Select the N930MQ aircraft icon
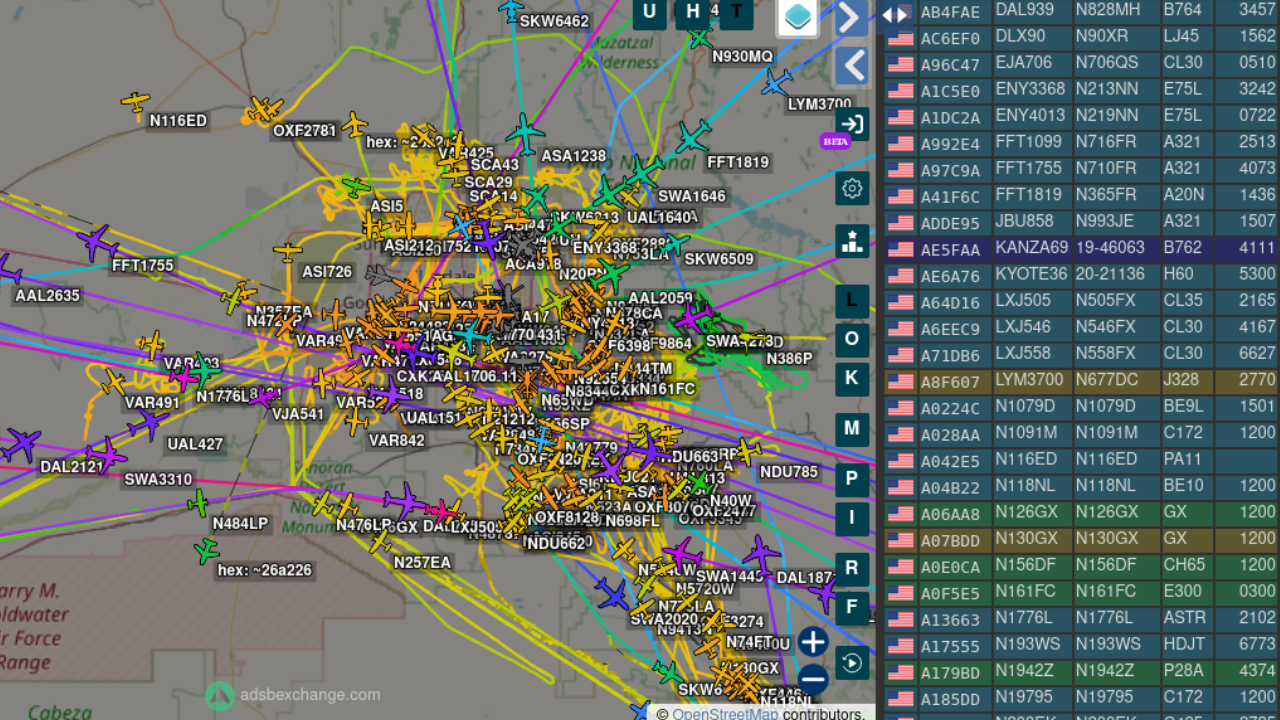Viewport: 1280px width, 720px height. [699, 37]
